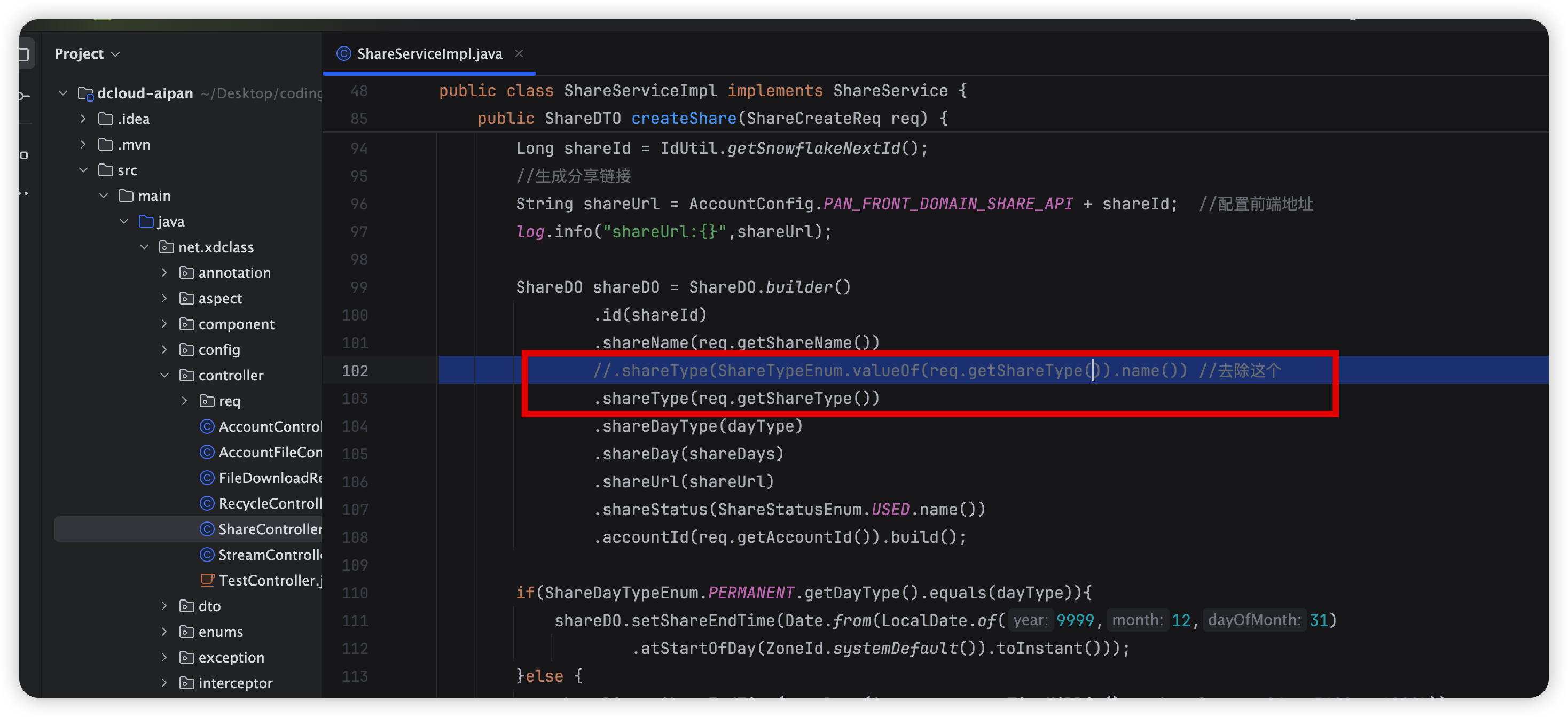Expand the req package
Viewport: 1568px width, 717px height.
coord(184,401)
